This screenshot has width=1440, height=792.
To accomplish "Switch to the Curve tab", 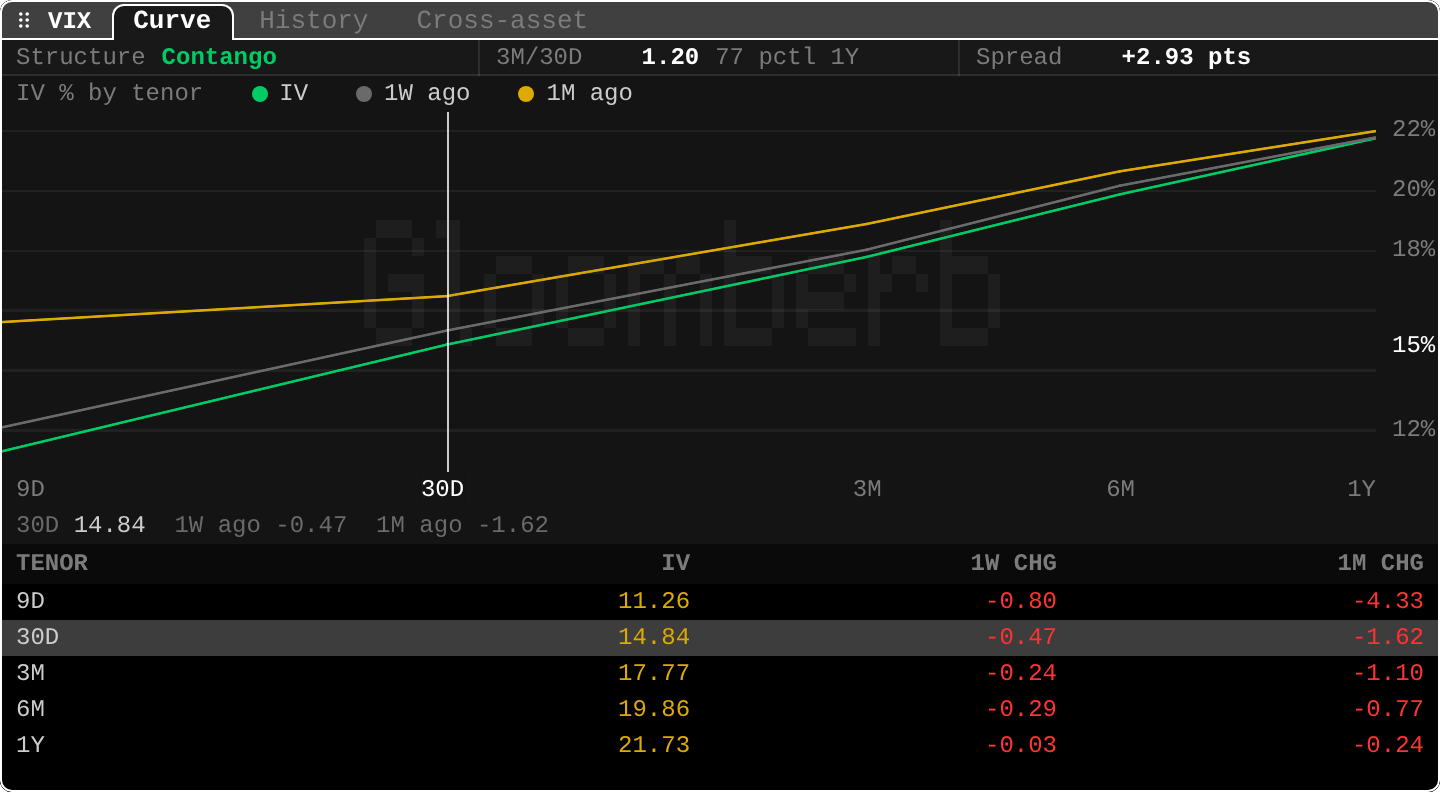I will (172, 21).
